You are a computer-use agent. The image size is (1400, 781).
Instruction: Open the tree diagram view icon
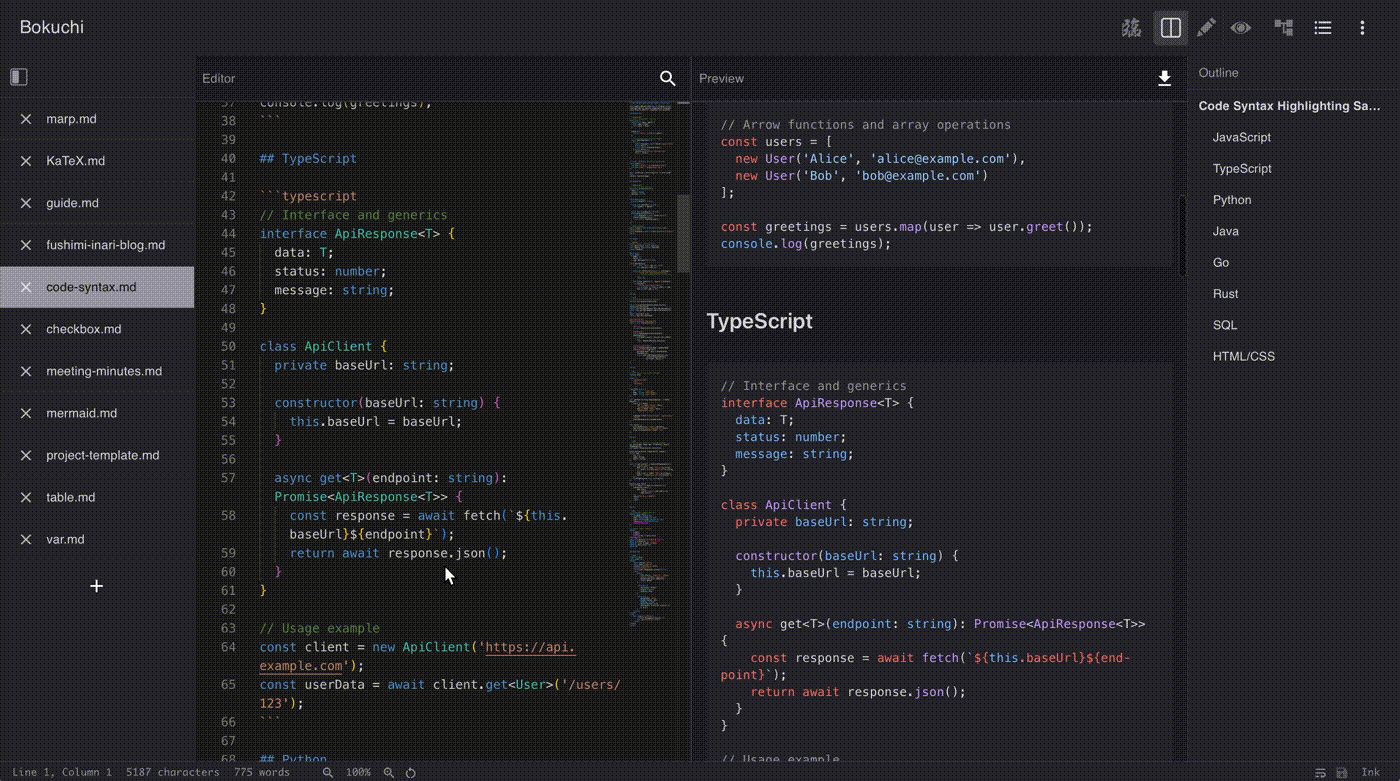(1284, 28)
